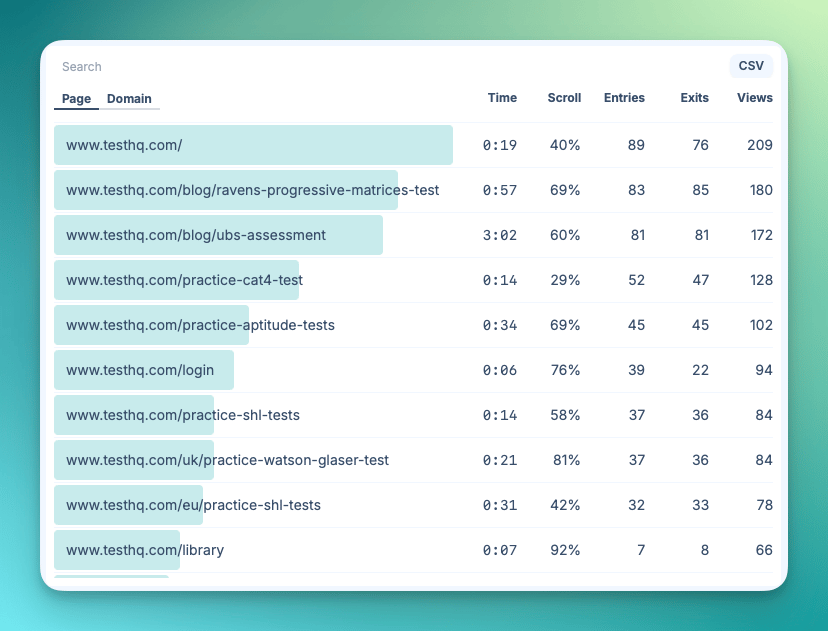Click the CSV export button

pyautogui.click(x=751, y=66)
